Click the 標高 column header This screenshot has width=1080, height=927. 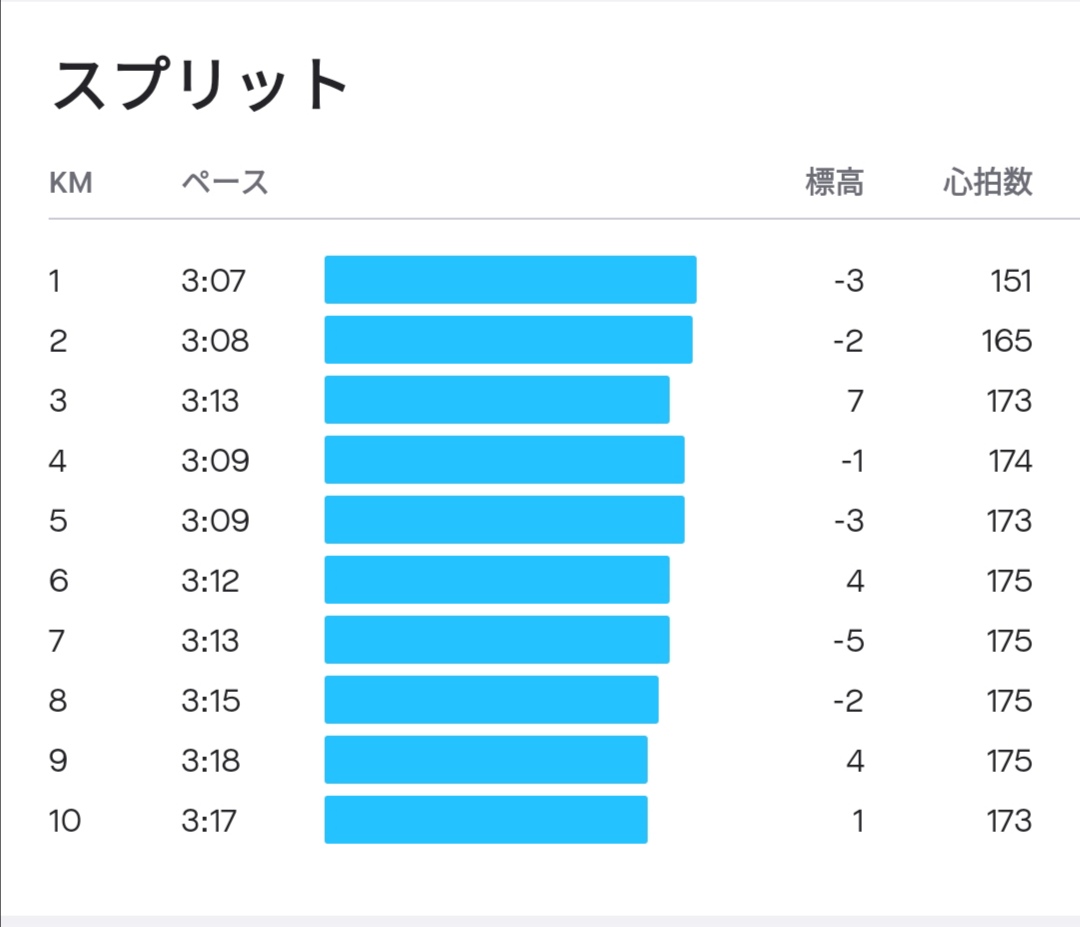click(834, 184)
